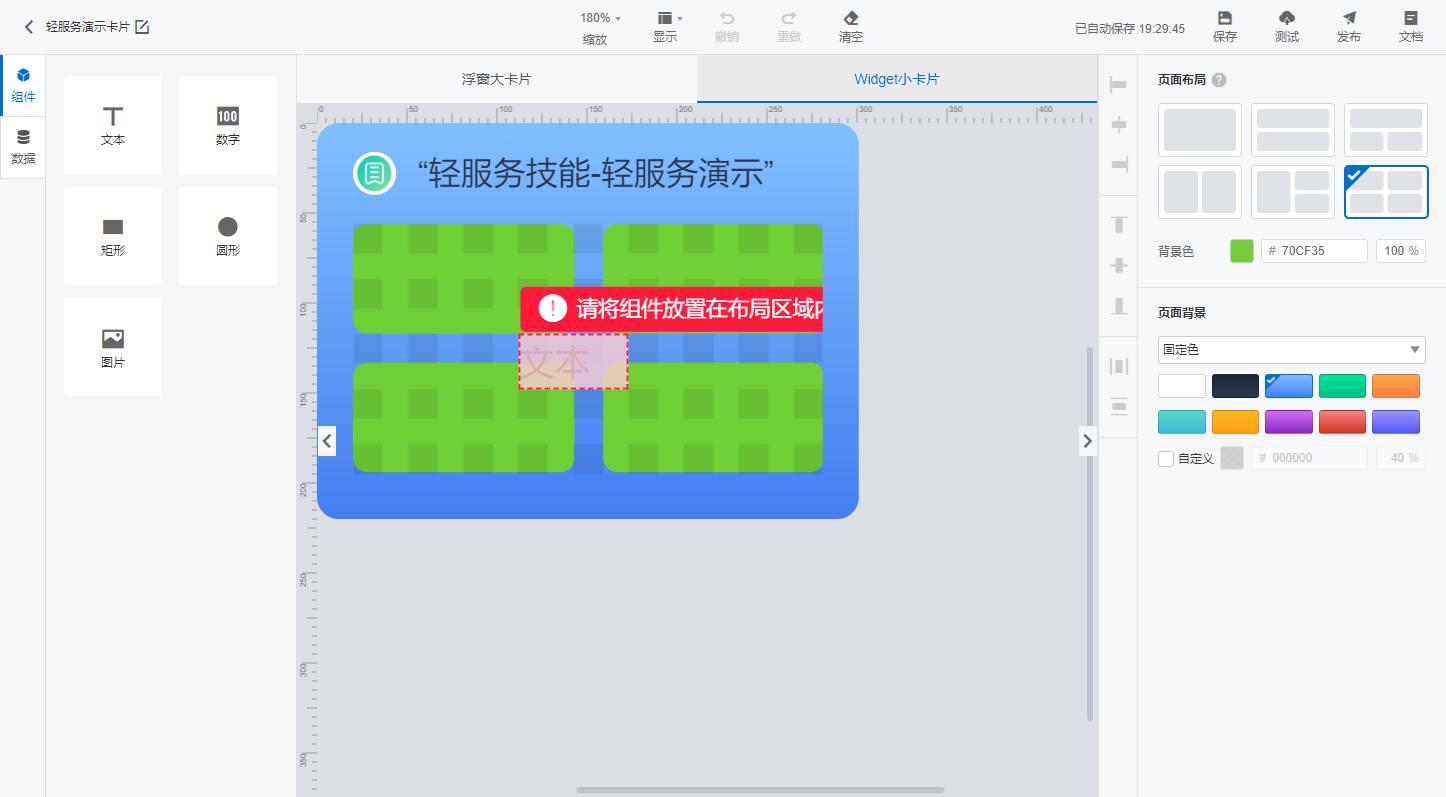Align bottom icon in alignment strip
Viewport: 1446px width, 797px height.
(1118, 306)
